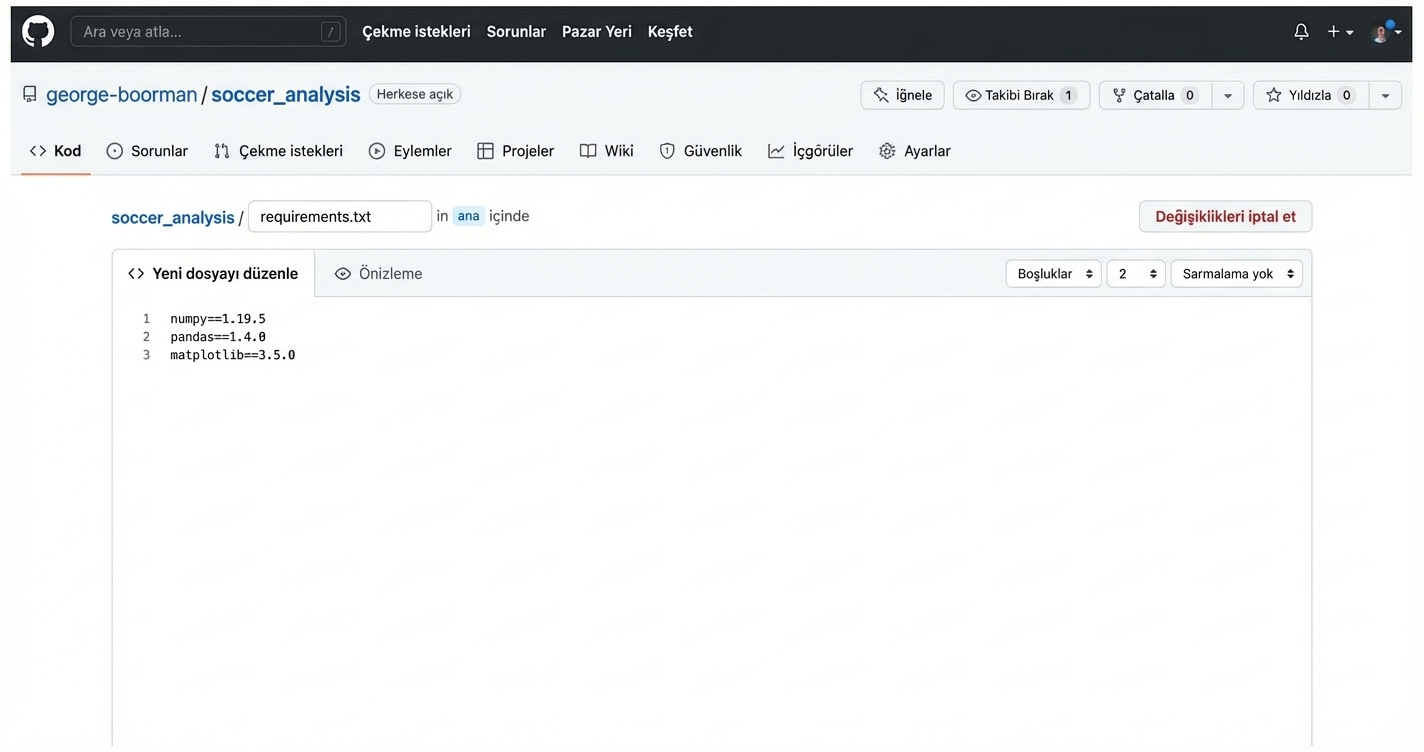1424x752 pixels.
Task: Expand the star lists dropdown arrow
Action: click(x=1385, y=95)
